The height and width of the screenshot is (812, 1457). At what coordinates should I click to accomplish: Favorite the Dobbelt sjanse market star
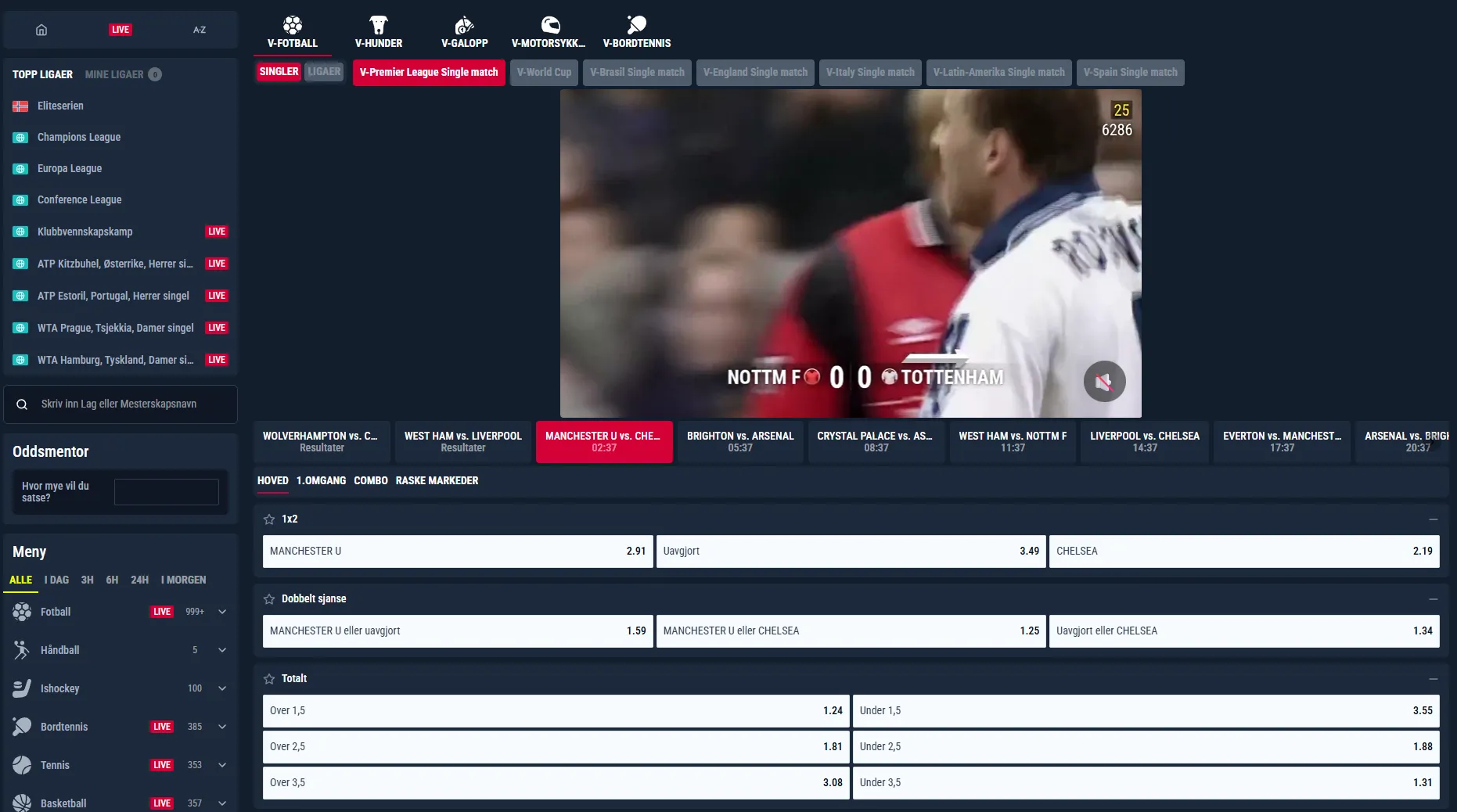(x=269, y=599)
